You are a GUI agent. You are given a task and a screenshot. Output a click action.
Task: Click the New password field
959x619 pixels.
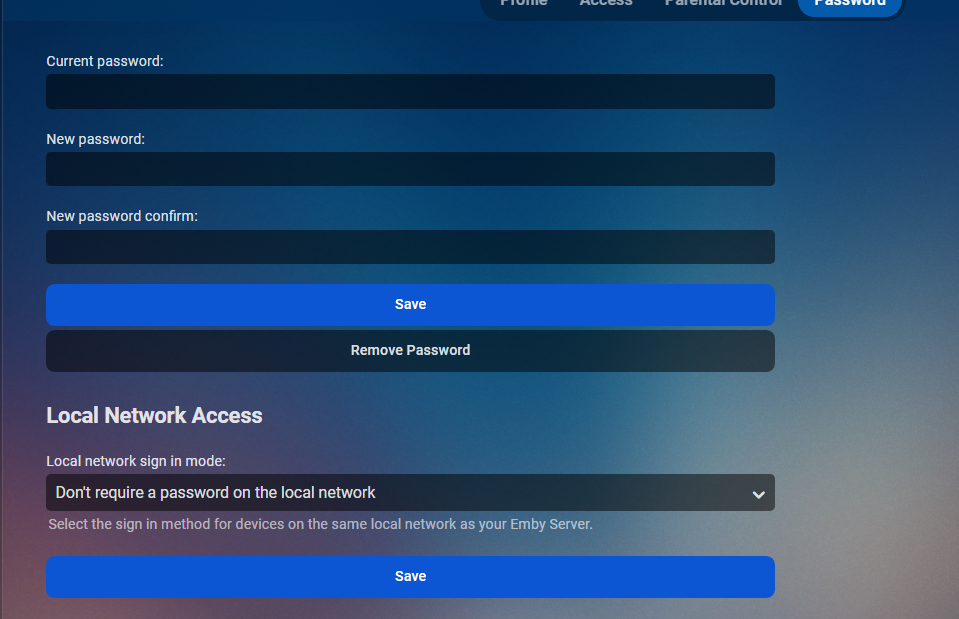coord(410,169)
